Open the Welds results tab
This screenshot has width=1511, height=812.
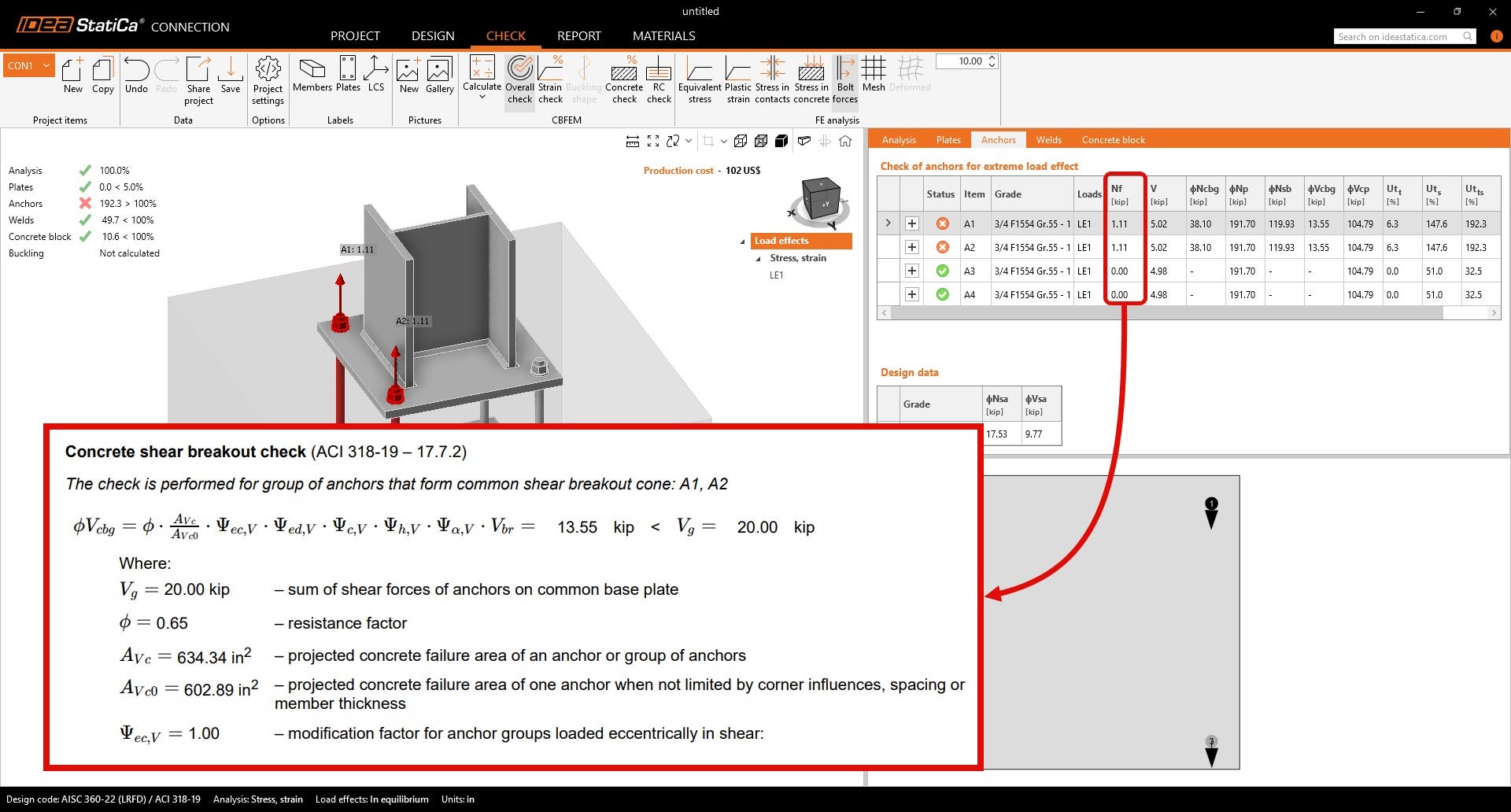point(1048,139)
